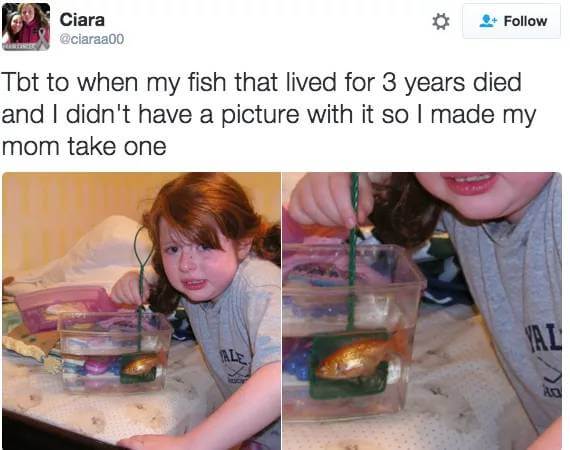Click the goldfish in the left photo
Viewport: 570px width, 450px height.
point(143,364)
